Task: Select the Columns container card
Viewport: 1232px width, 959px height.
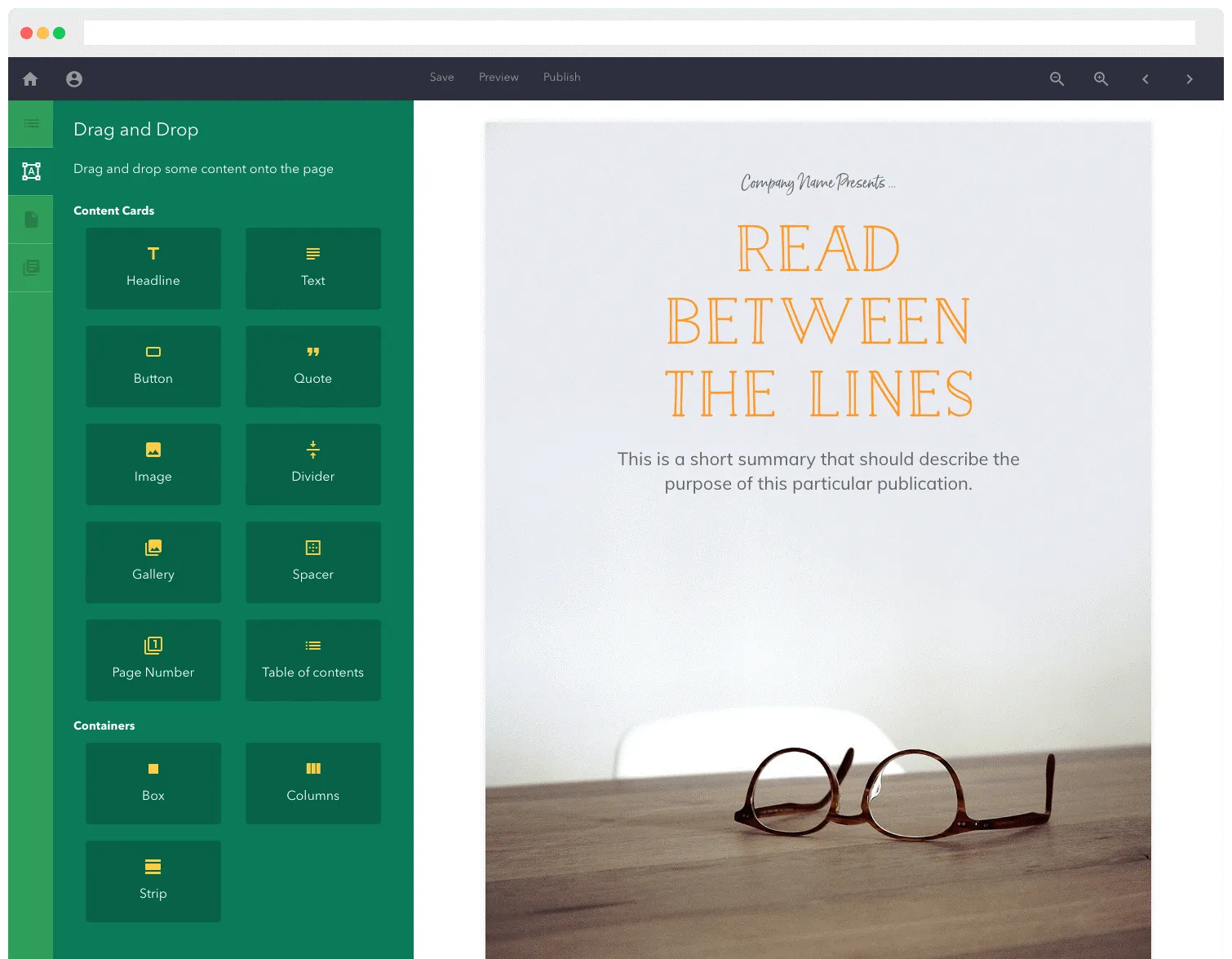Action: pos(313,784)
